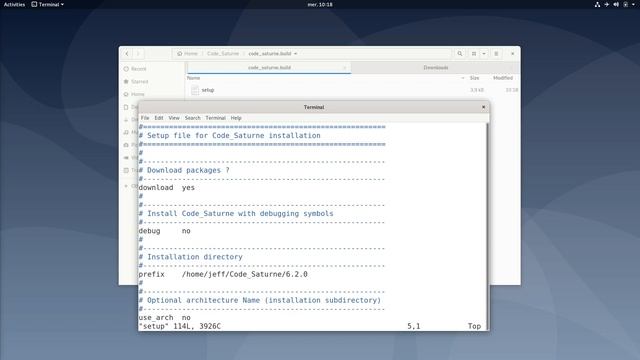
Task: Click the cursor position '5,1' indicator
Action: [x=413, y=326]
